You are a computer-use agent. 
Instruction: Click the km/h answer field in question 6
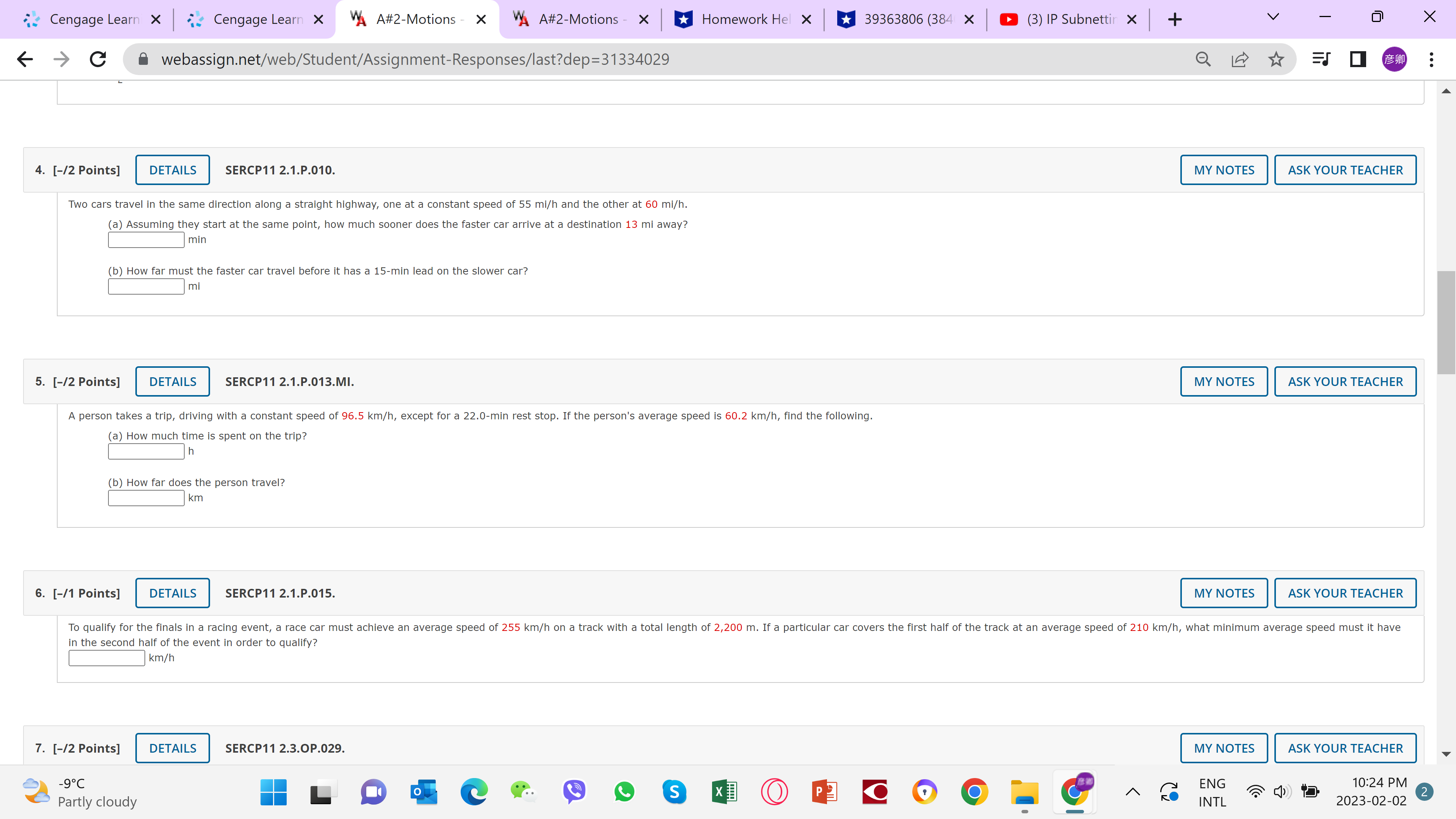[x=106, y=658]
